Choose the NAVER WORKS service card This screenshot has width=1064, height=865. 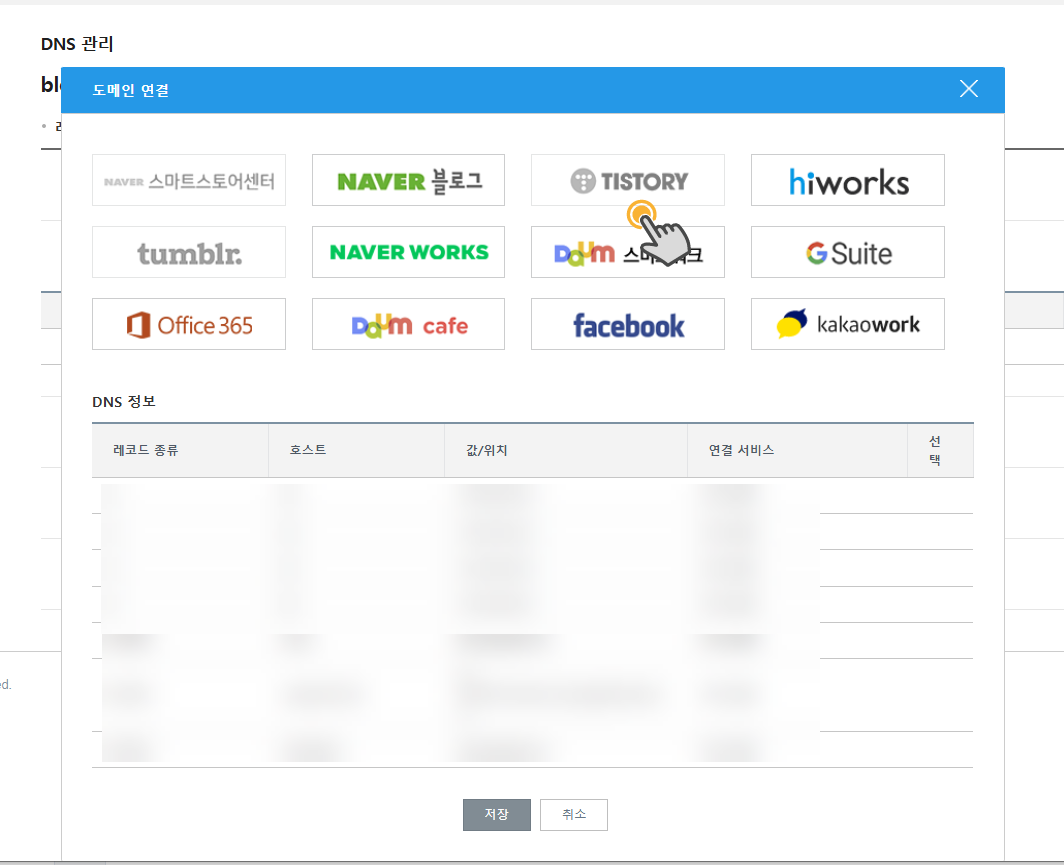[408, 252]
